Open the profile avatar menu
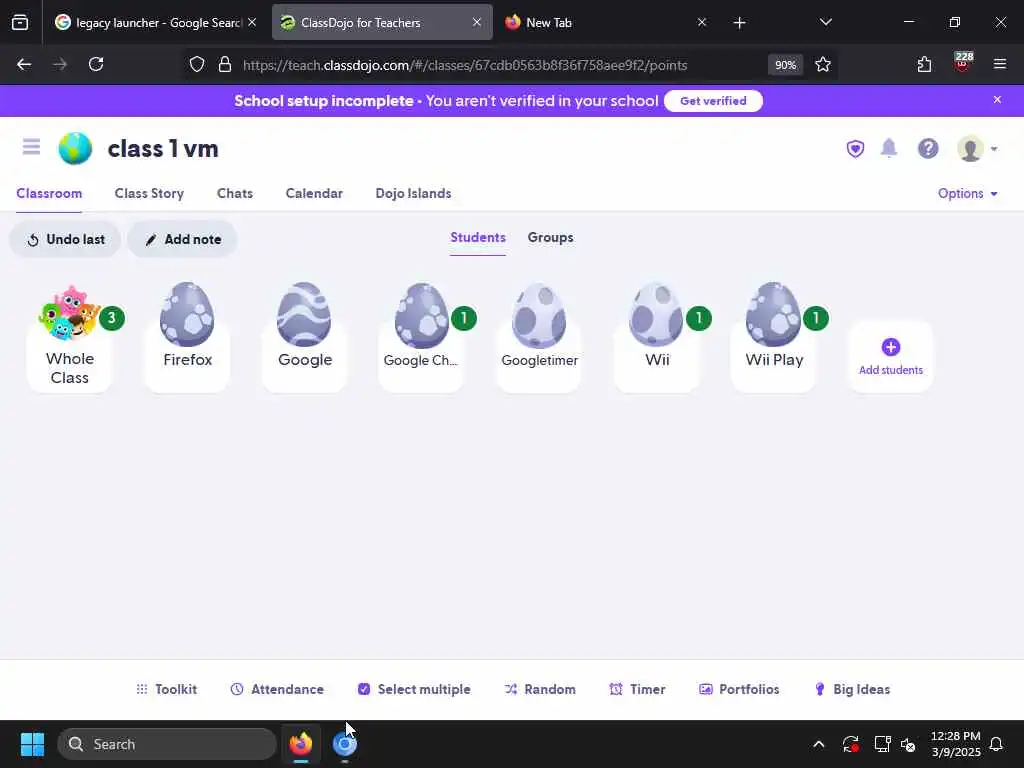This screenshot has height=768, width=1024. (977, 149)
